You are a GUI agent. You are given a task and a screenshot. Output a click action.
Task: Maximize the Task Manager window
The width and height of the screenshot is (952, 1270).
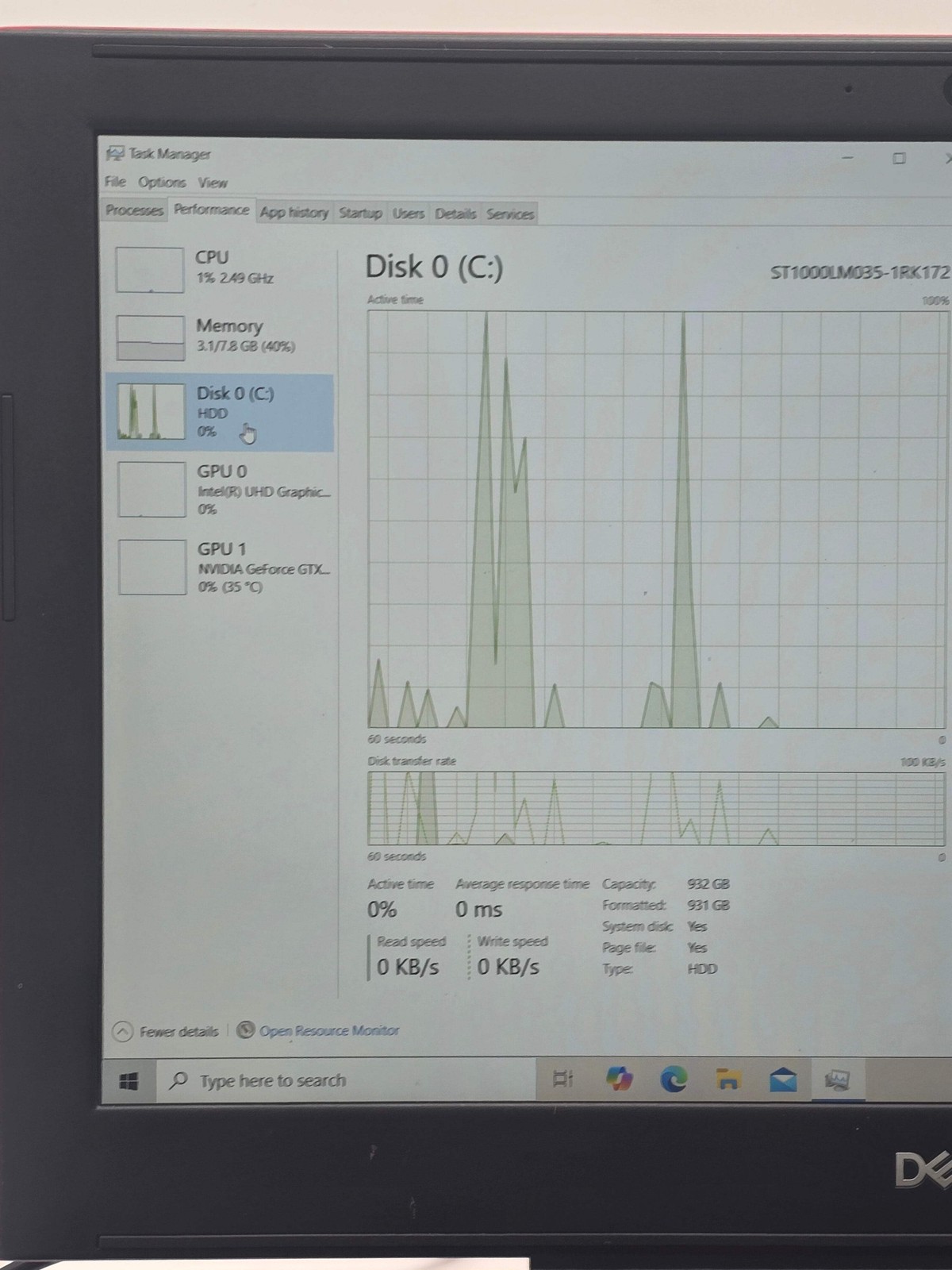899,158
